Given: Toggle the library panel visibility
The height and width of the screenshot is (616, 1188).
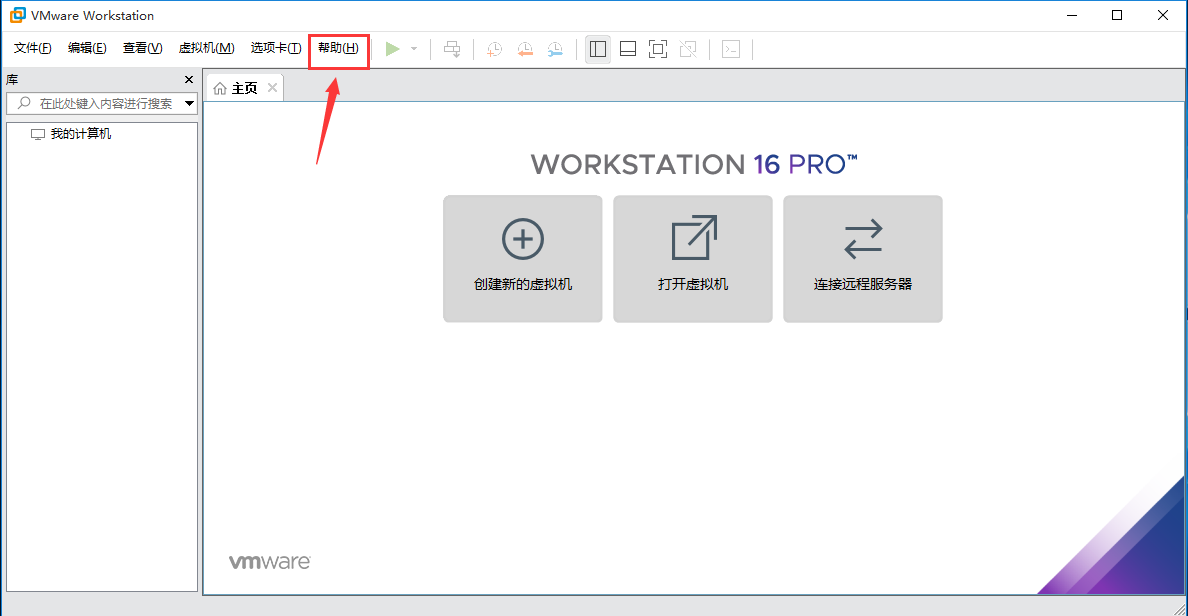Looking at the screenshot, I should coord(597,48).
